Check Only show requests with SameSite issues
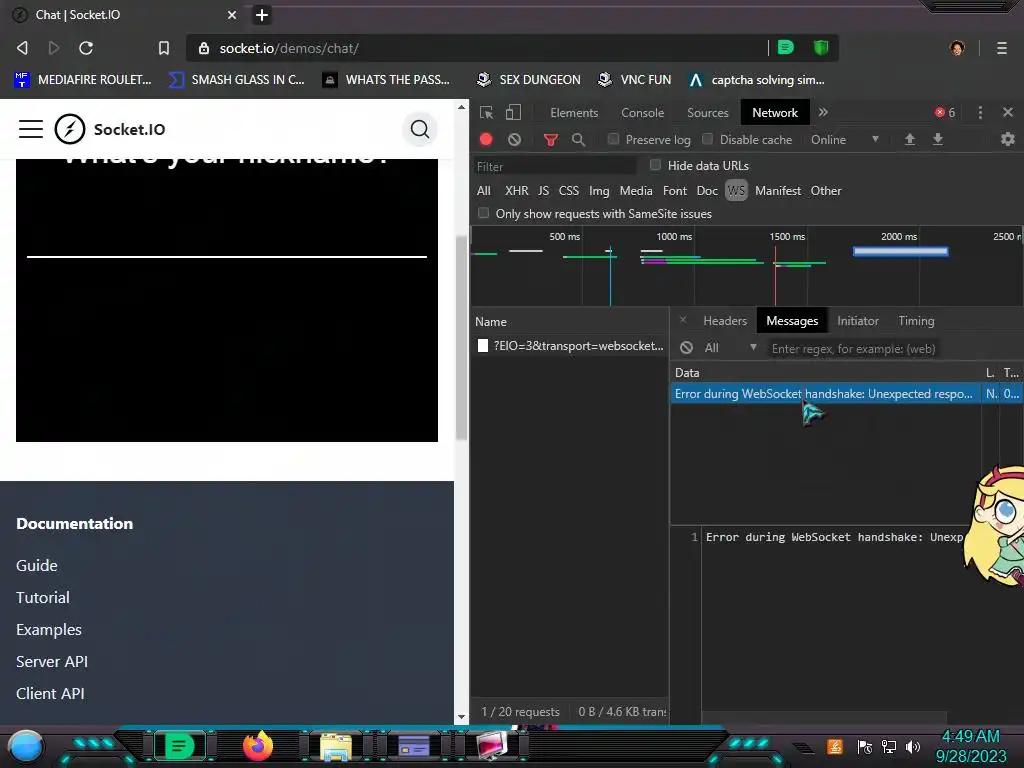 (483, 213)
